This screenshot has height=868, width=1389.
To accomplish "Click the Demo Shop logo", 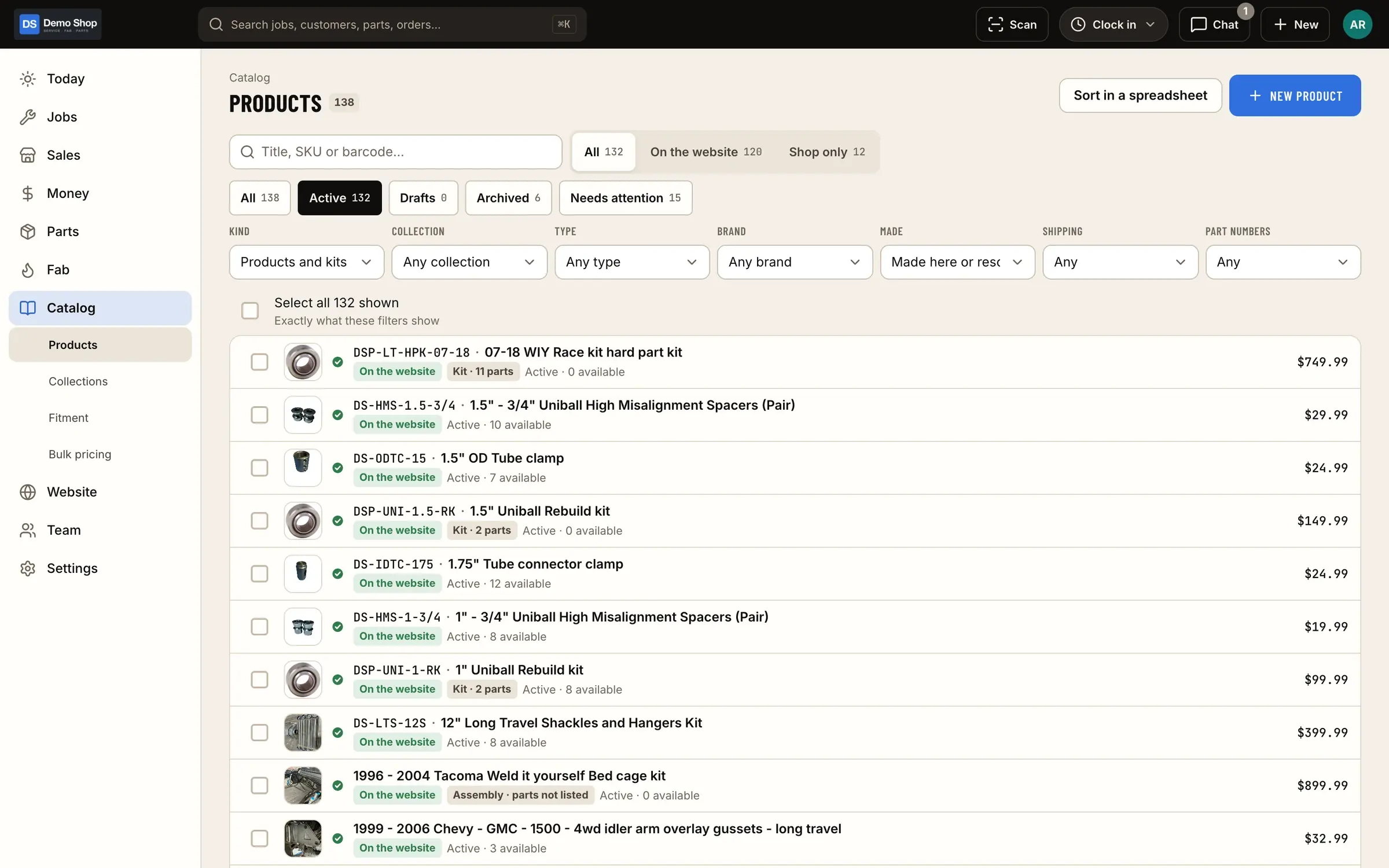I will pyautogui.click(x=58, y=24).
